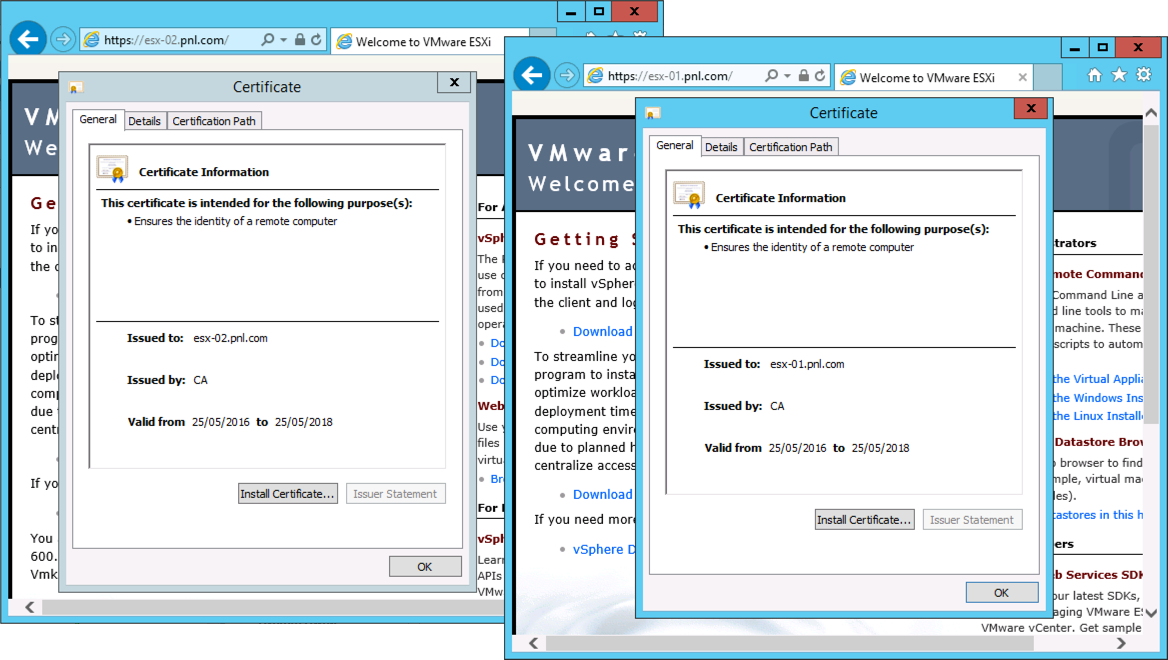Click the certificate badge icon in esx-01 dialog
The height and width of the screenshot is (660, 1168).
[x=689, y=195]
